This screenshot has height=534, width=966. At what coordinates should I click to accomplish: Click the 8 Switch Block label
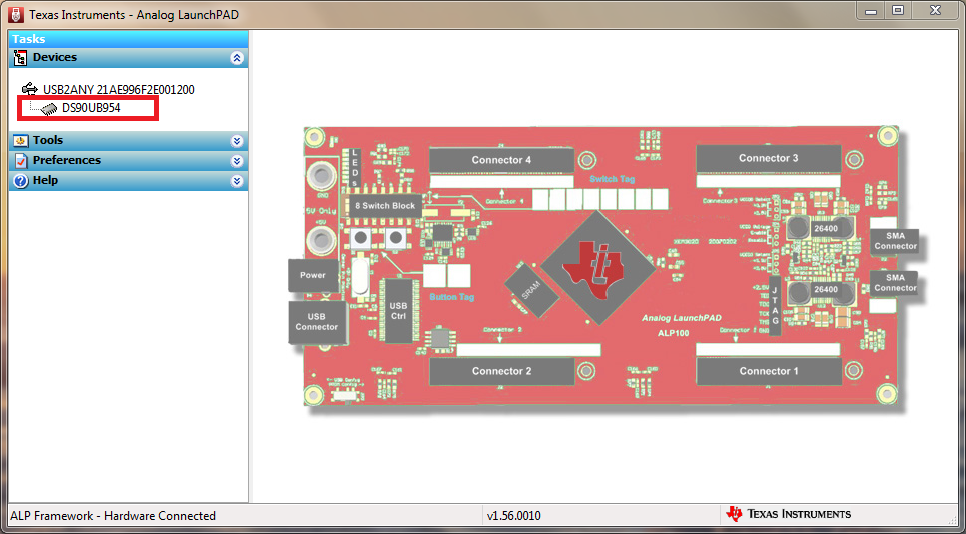[384, 206]
